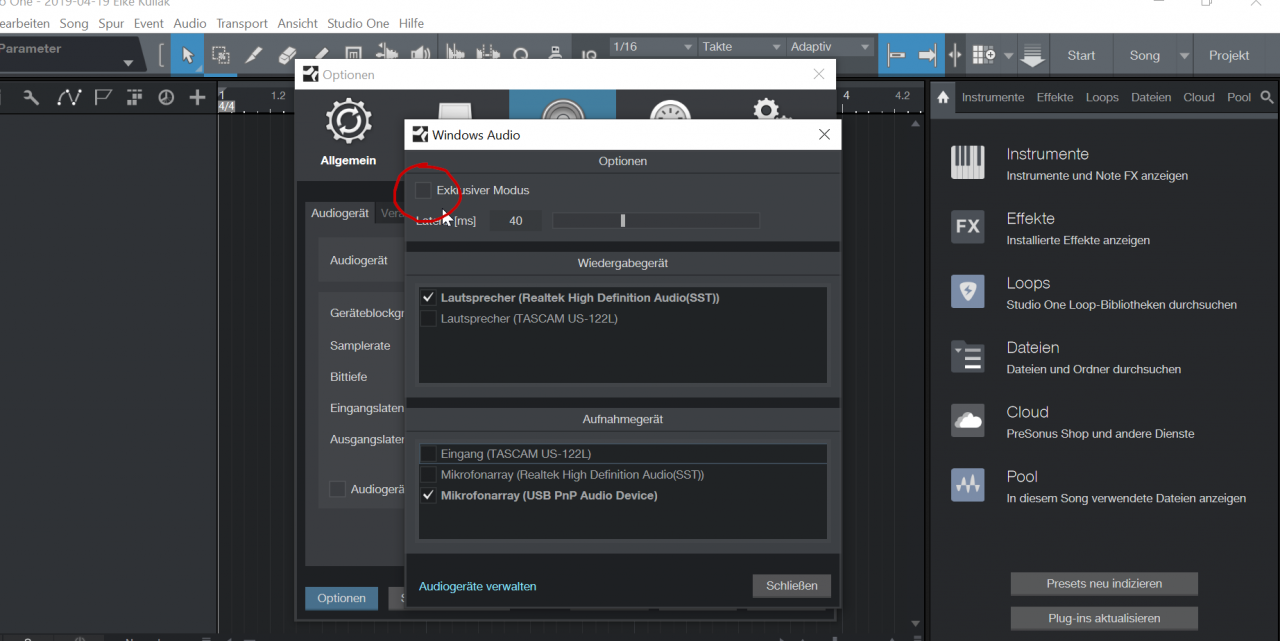Viewport: 1280px width, 641px height.
Task: Open track inspector wrench icon
Action: click(31, 97)
